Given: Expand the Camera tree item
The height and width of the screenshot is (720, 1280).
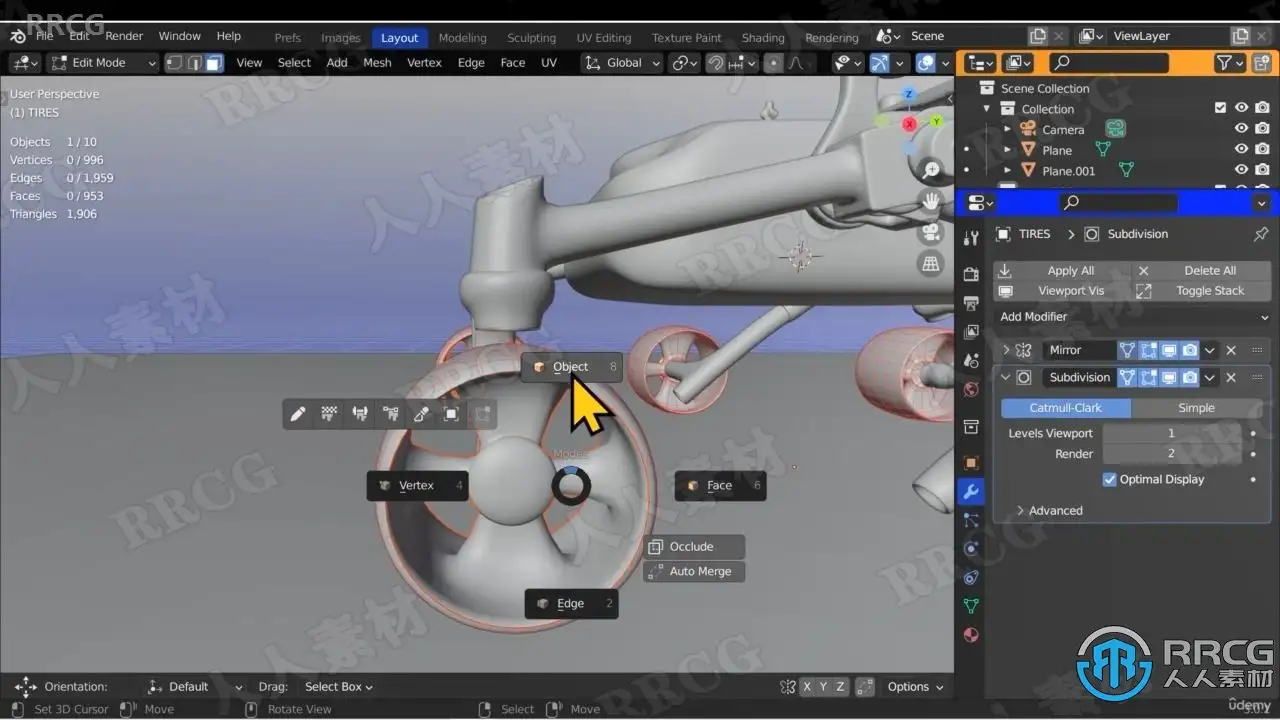Looking at the screenshot, I should (1007, 129).
